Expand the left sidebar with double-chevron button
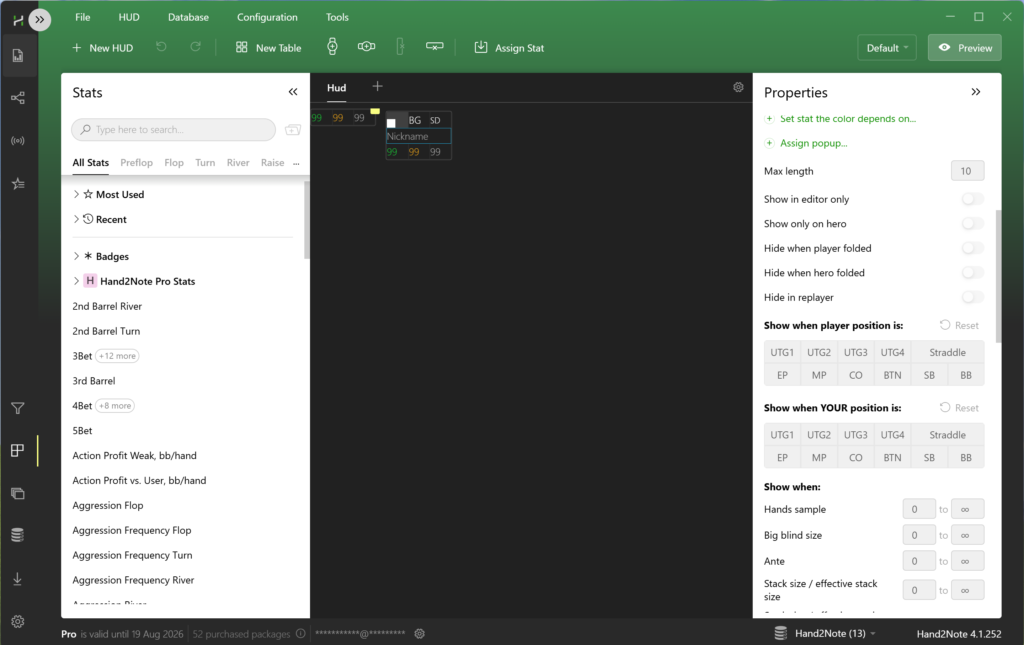The image size is (1024, 645). click(x=40, y=20)
